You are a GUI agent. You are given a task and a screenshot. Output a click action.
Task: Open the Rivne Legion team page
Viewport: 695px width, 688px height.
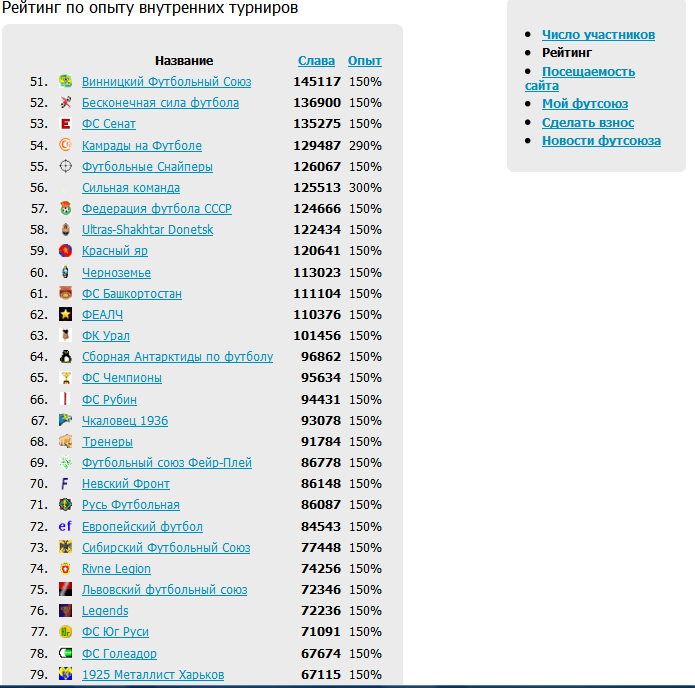click(116, 569)
